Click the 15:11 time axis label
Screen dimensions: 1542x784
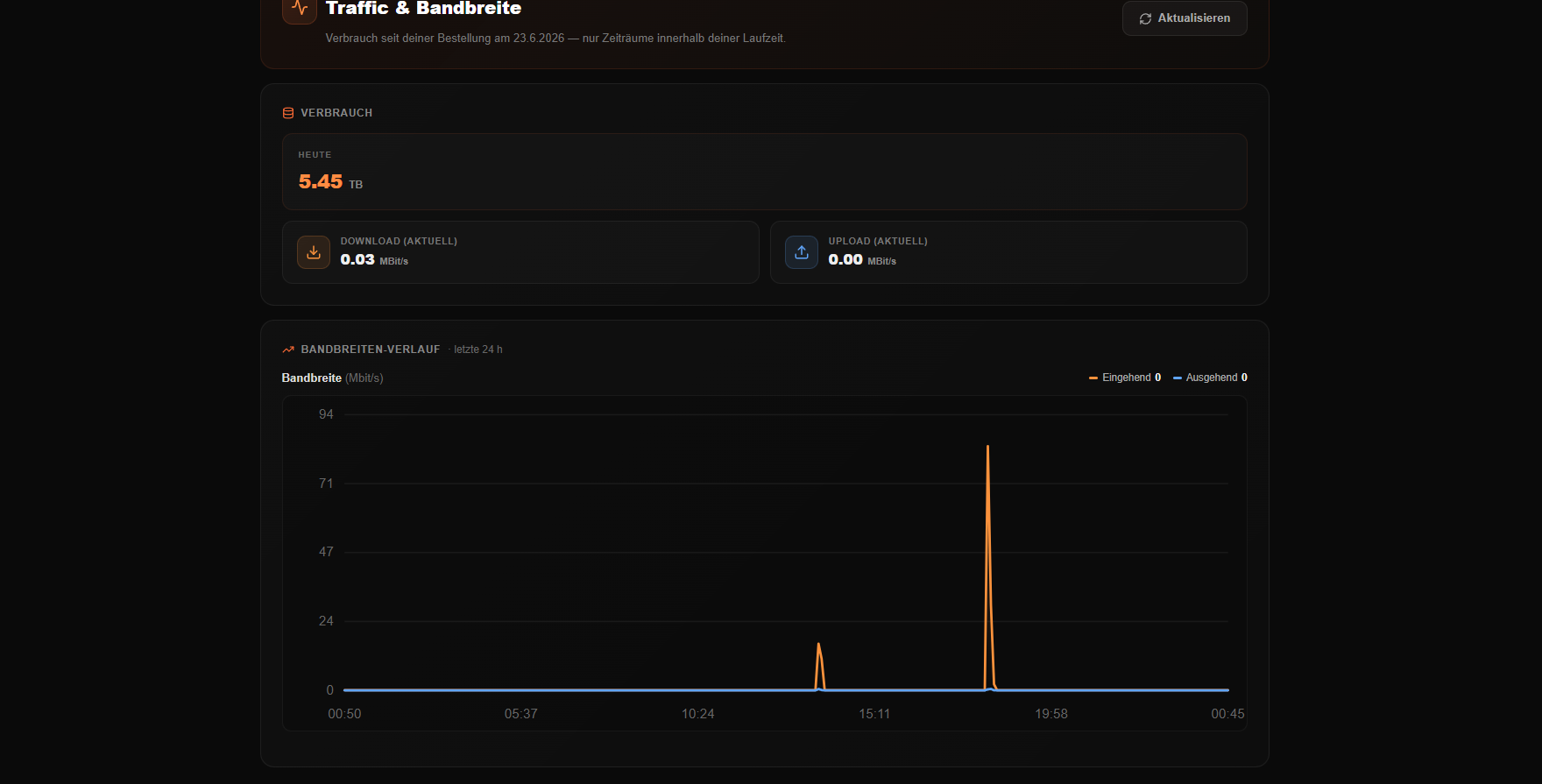pyautogui.click(x=874, y=714)
